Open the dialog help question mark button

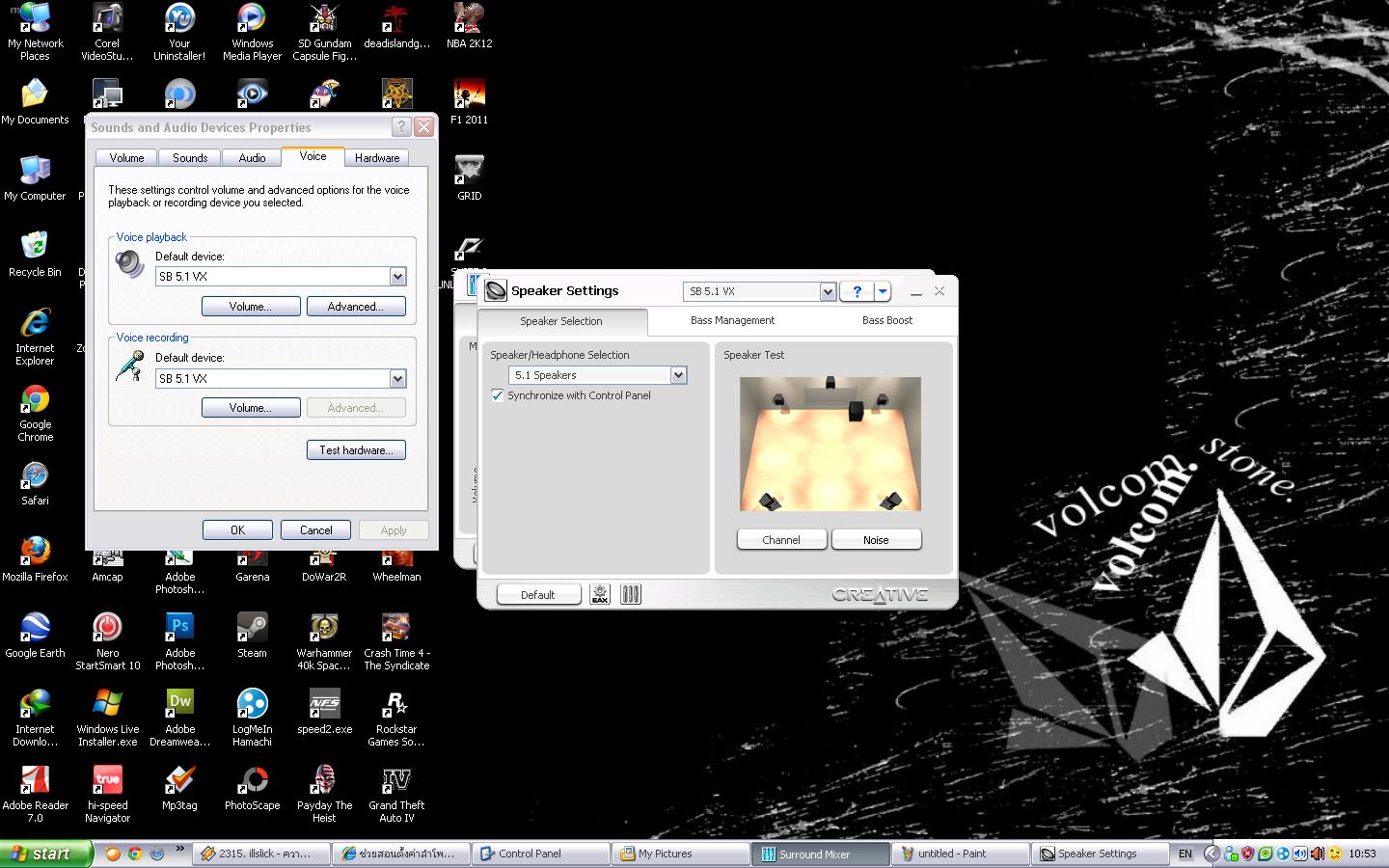[x=401, y=127]
